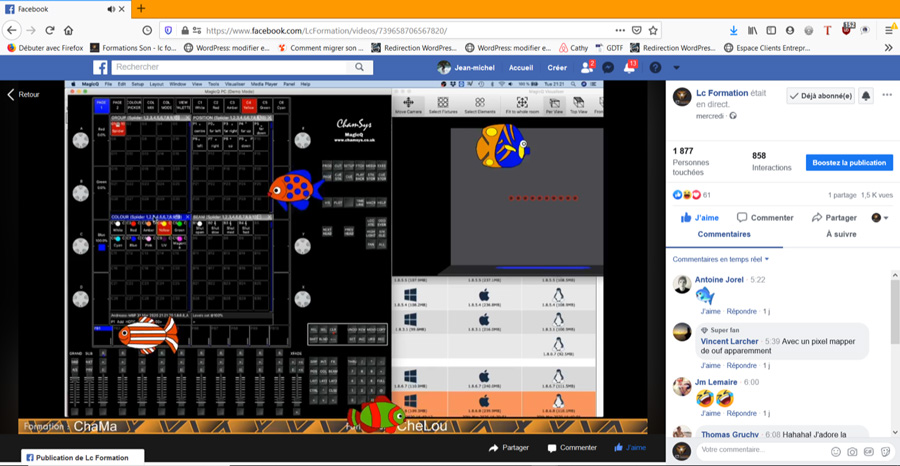900x466 pixels.
Task: Jump to 5:39 timestamp on Vincent's comment
Action: pyautogui.click(x=772, y=341)
